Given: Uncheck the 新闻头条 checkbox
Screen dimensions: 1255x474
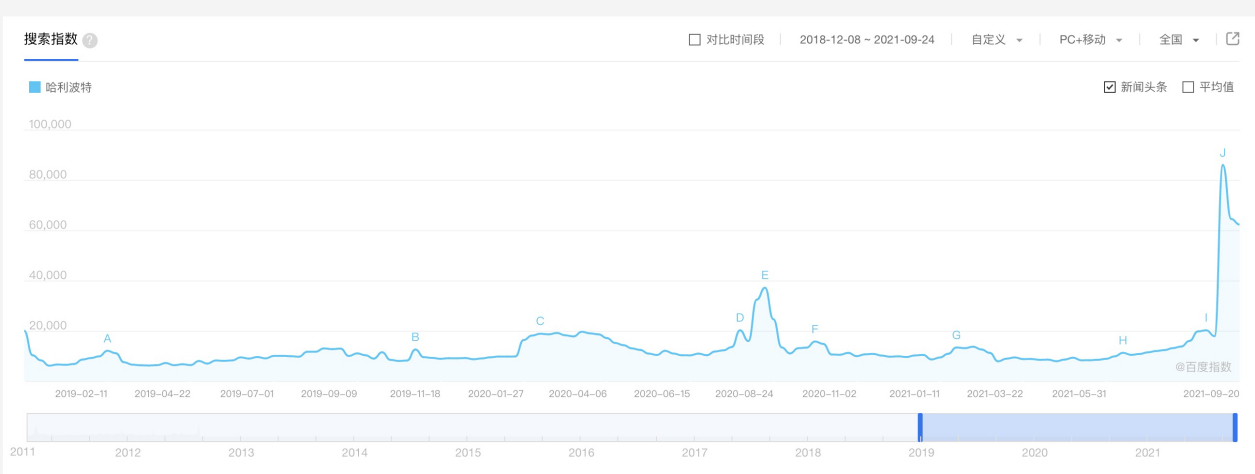Looking at the screenshot, I should [1109, 87].
